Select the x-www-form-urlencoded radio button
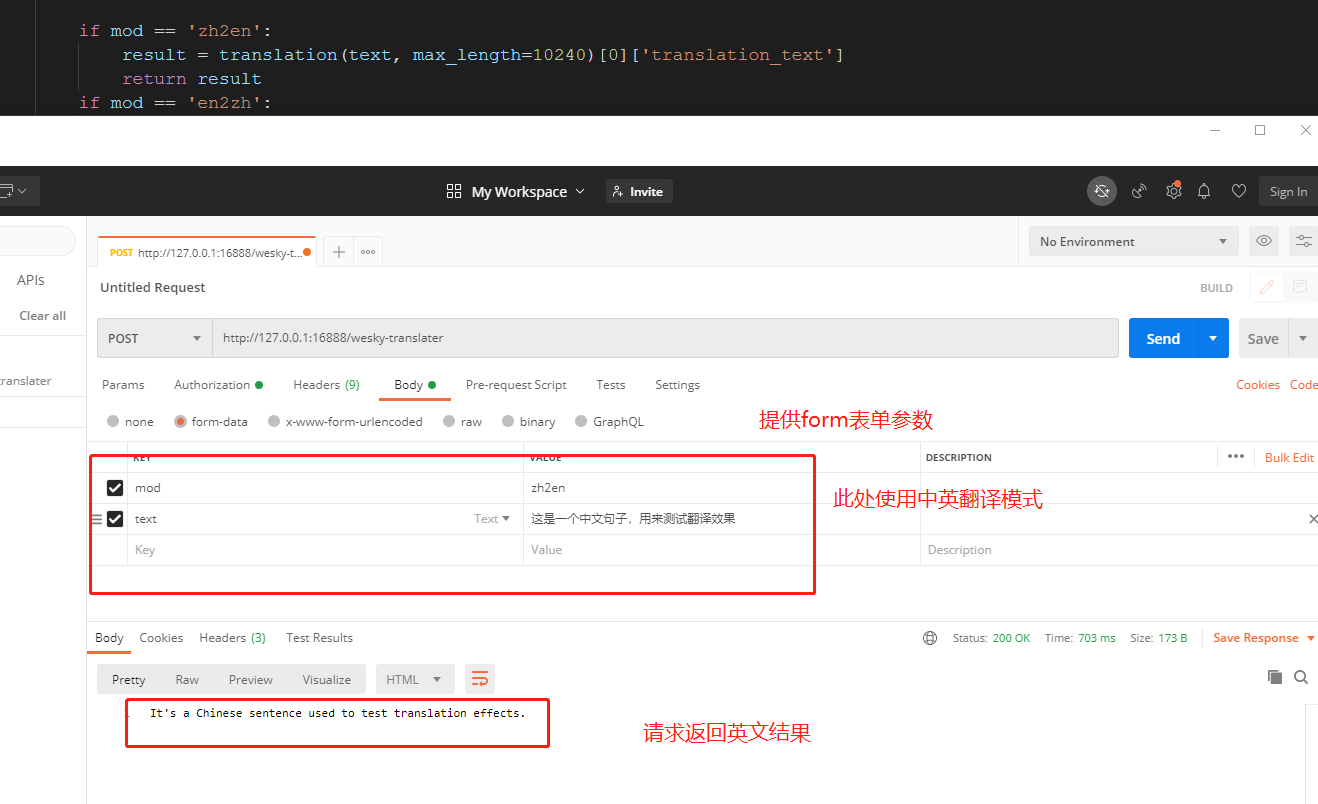 (x=274, y=421)
